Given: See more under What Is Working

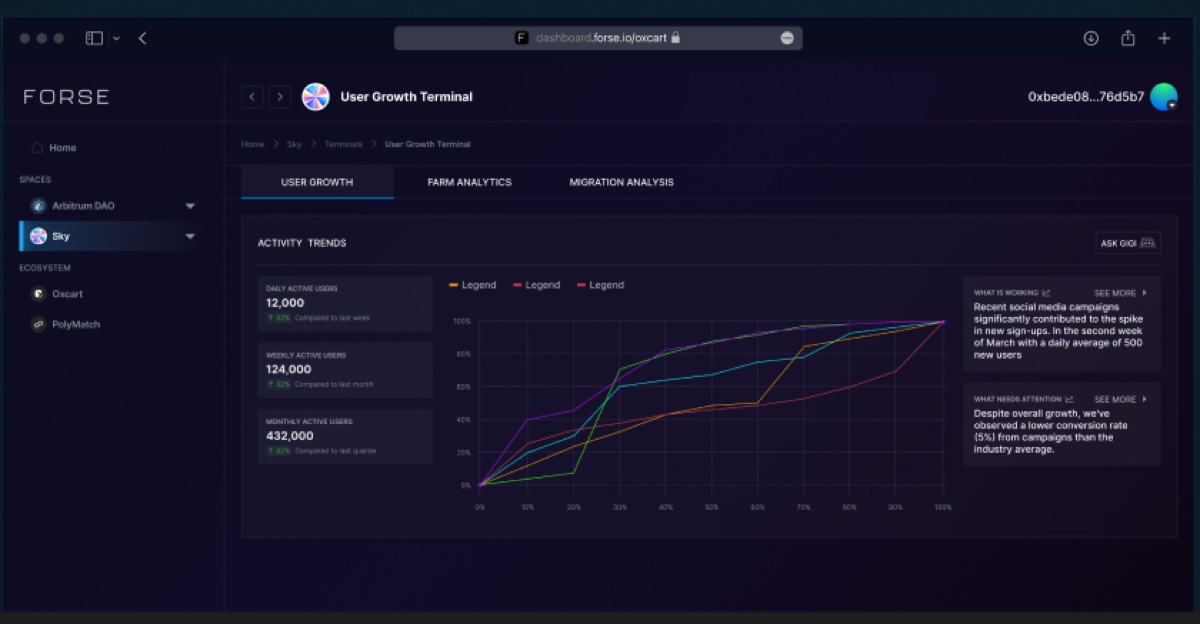Looking at the screenshot, I should pyautogui.click(x=1120, y=293).
